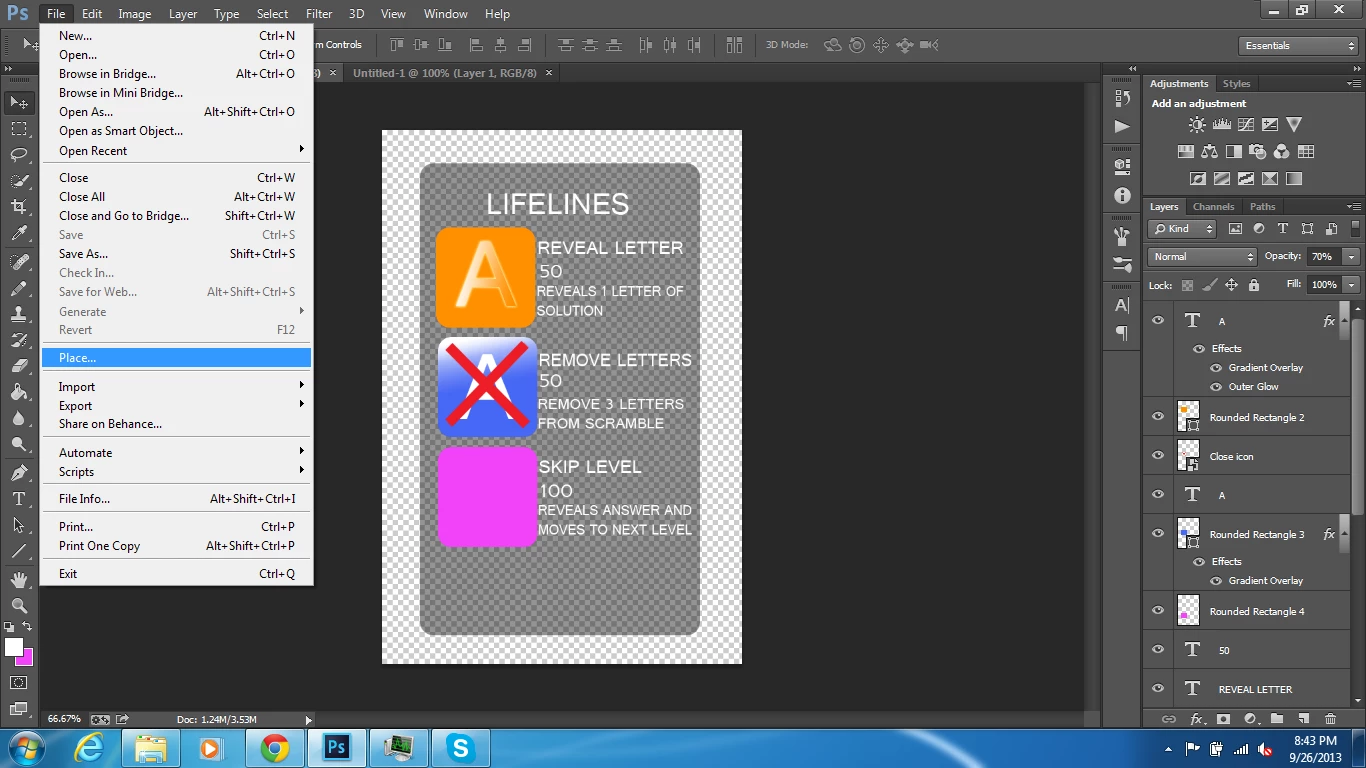Open the collapsed Character panel icon
This screenshot has height=768, width=1366.
coord(1122,306)
